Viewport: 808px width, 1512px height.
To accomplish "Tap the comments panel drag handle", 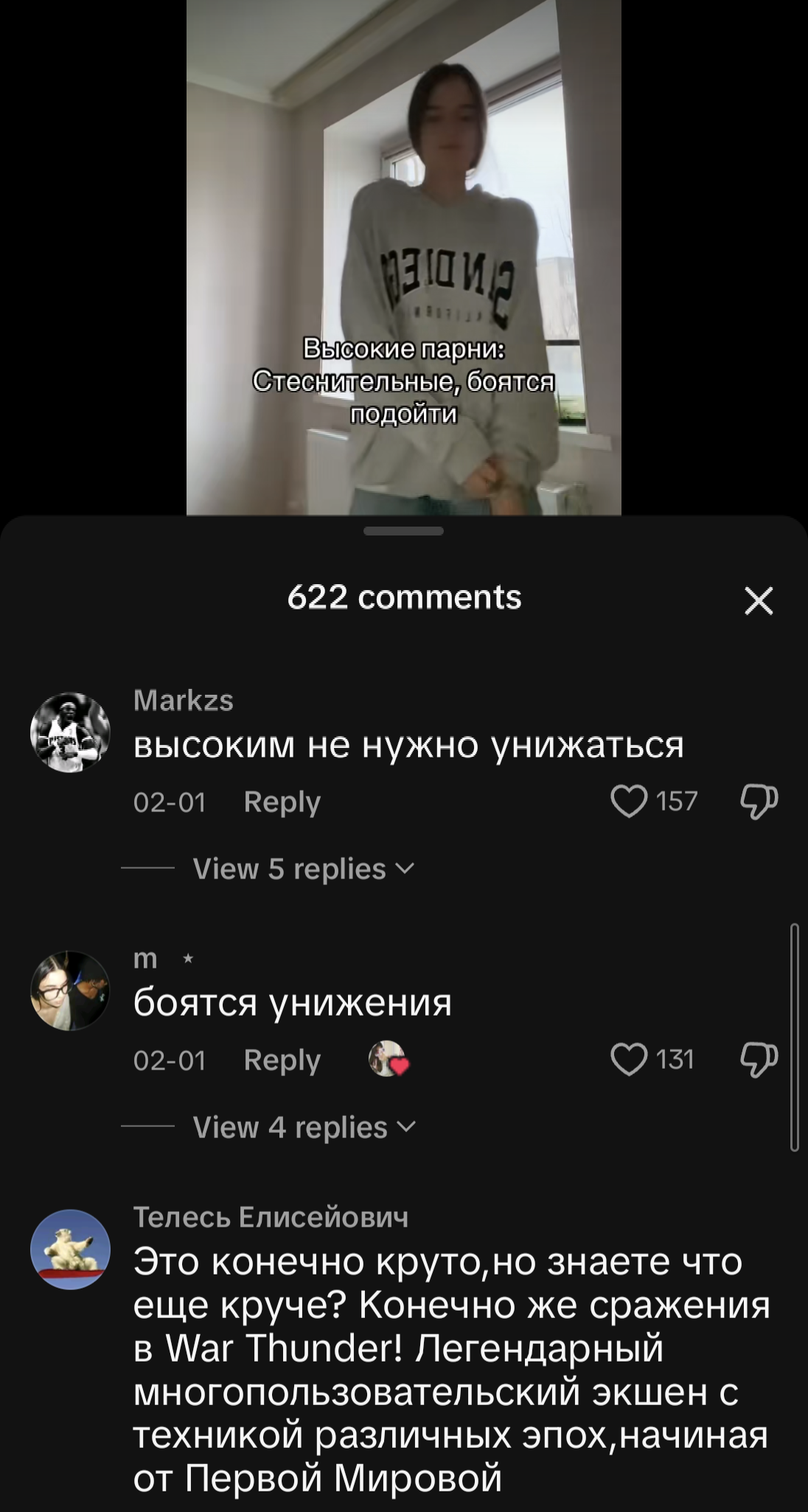I will coord(404,531).
